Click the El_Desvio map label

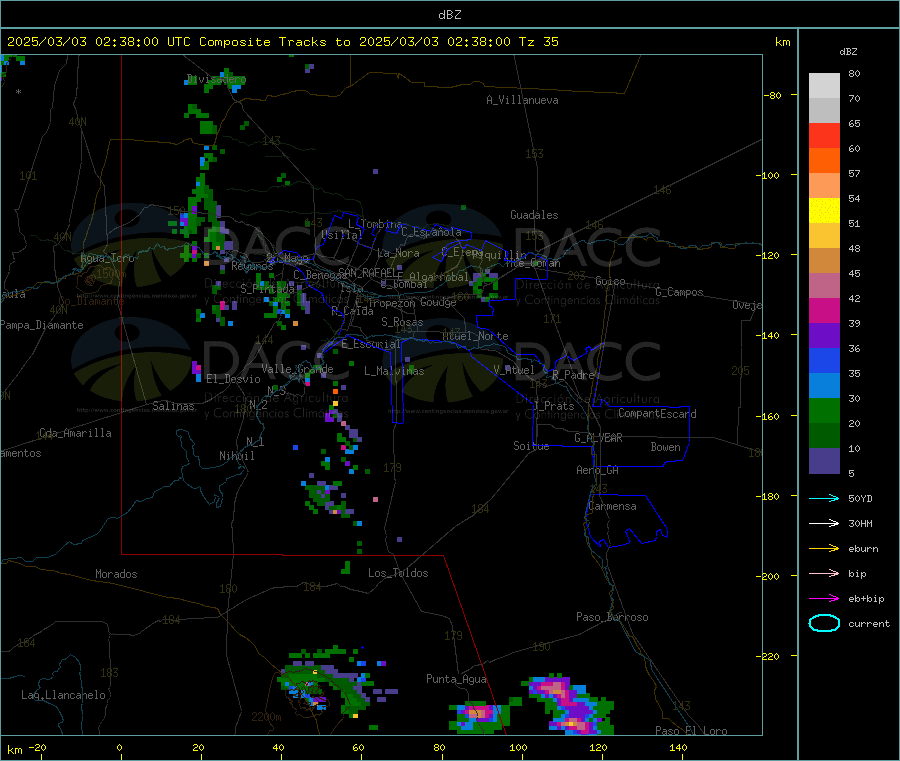click(x=233, y=379)
